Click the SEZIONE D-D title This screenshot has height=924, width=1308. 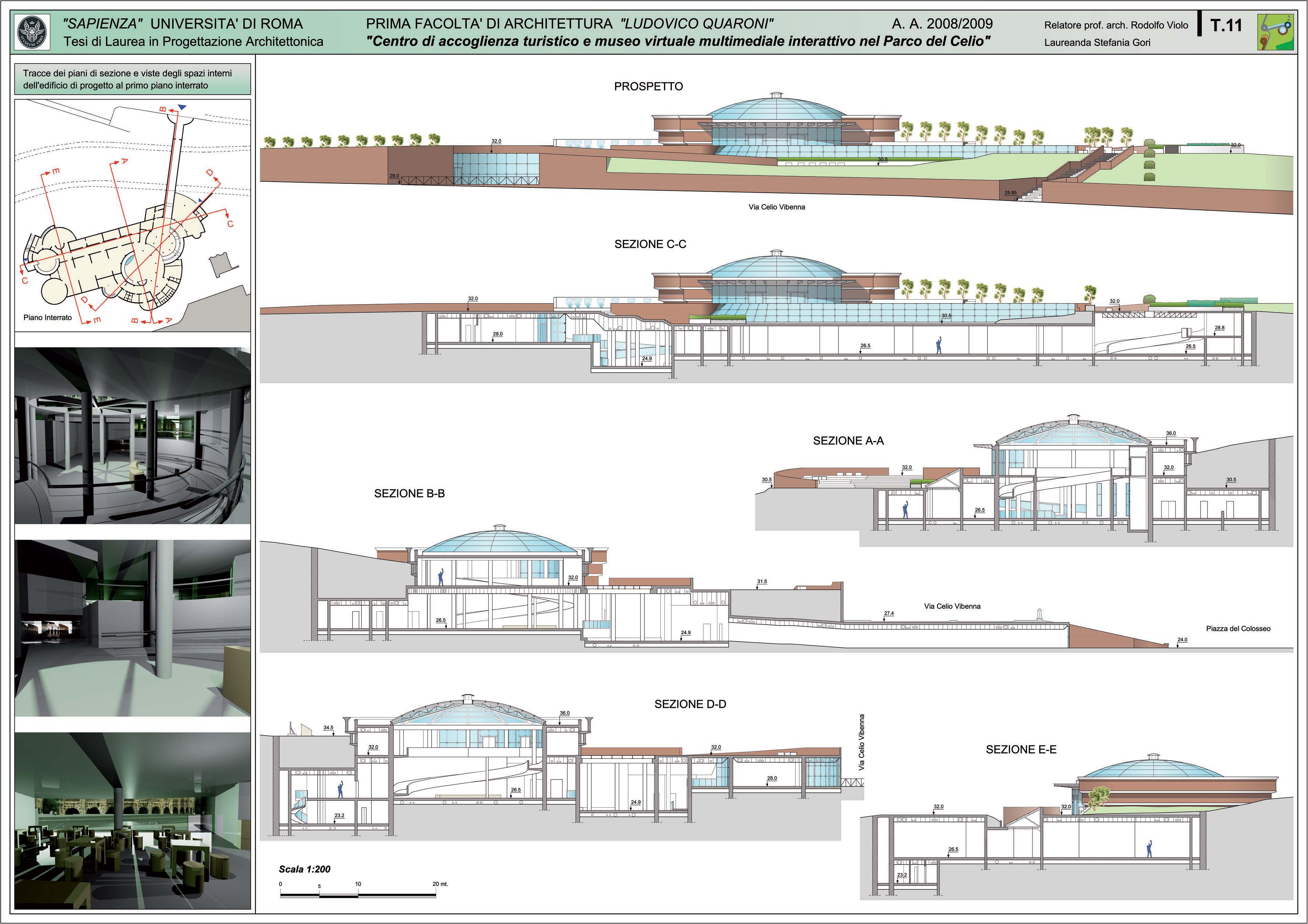[690, 704]
